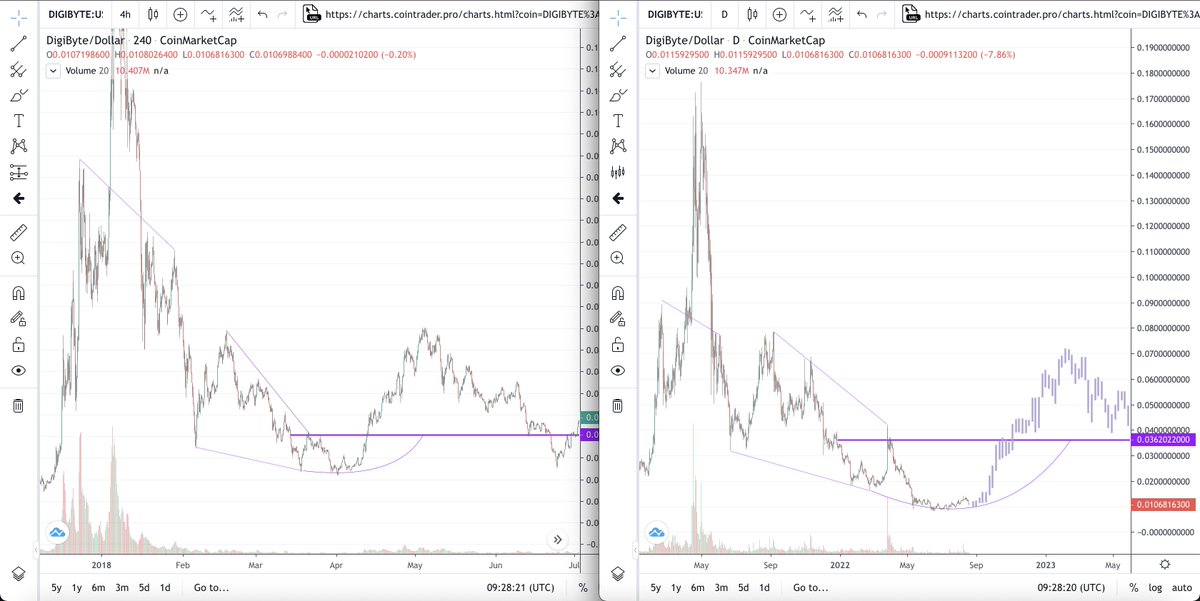
Task: Undo last action in left chart
Action: pyautogui.click(x=262, y=15)
